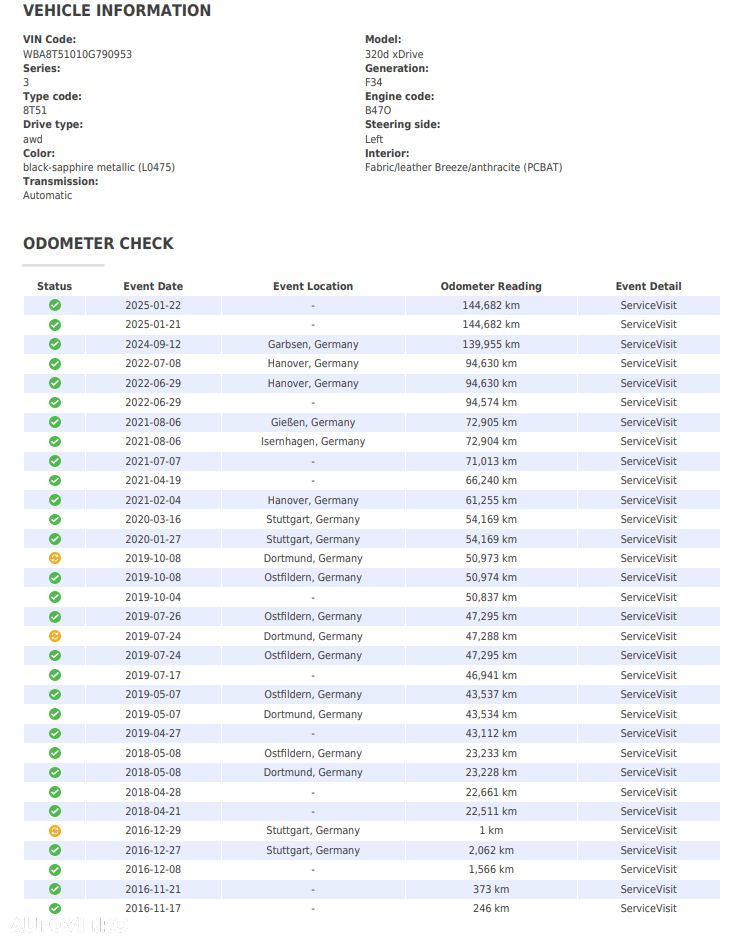Select the type code value 8T51
The image size is (742, 942).
coord(35,111)
